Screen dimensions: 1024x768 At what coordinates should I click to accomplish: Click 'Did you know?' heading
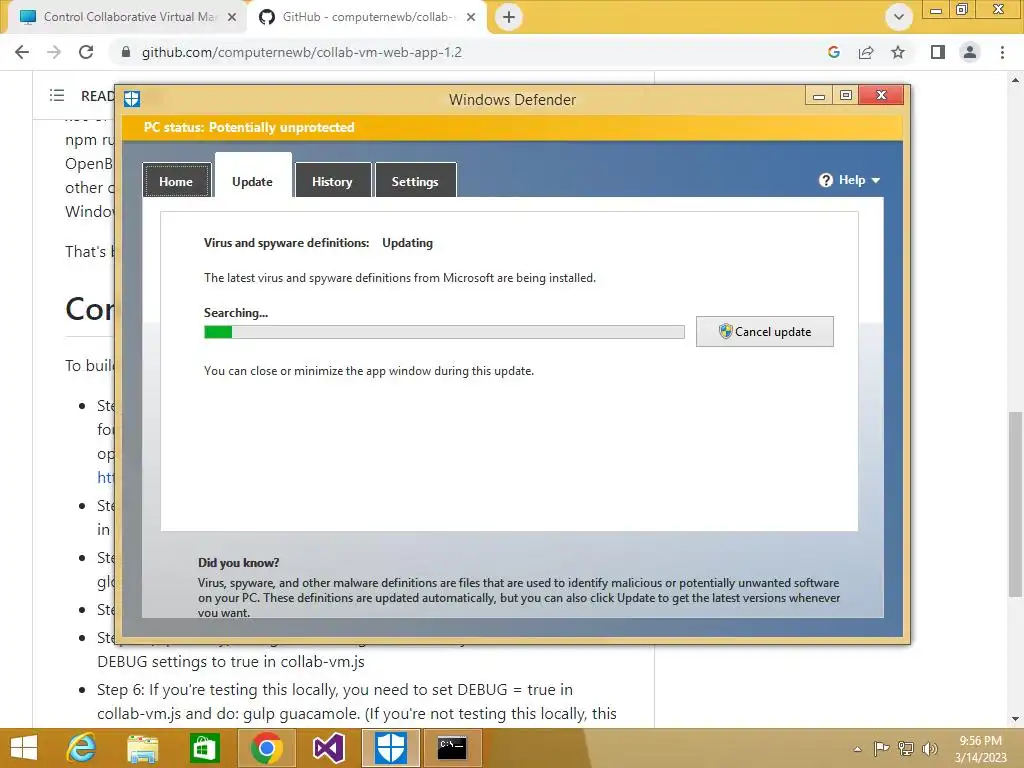point(238,562)
